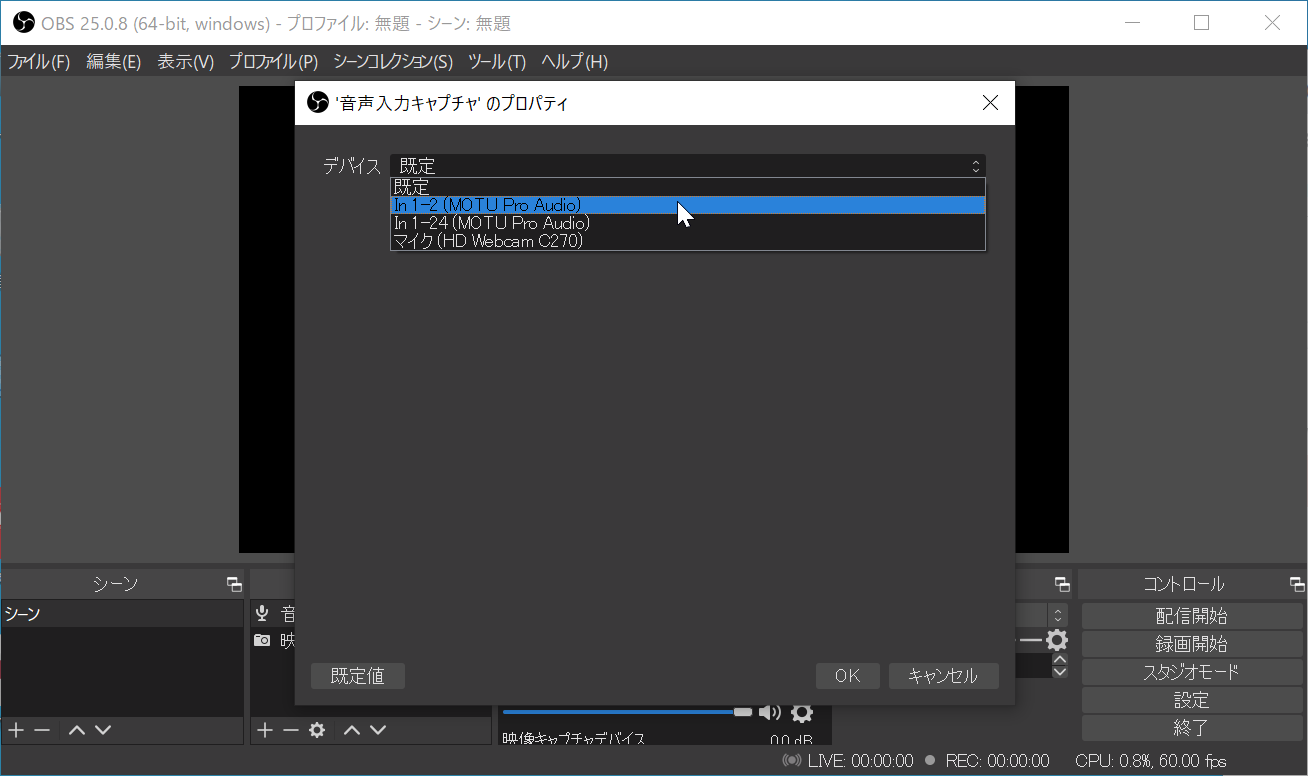Open the ツール(T) menu
The image size is (1308, 776).
497,62
